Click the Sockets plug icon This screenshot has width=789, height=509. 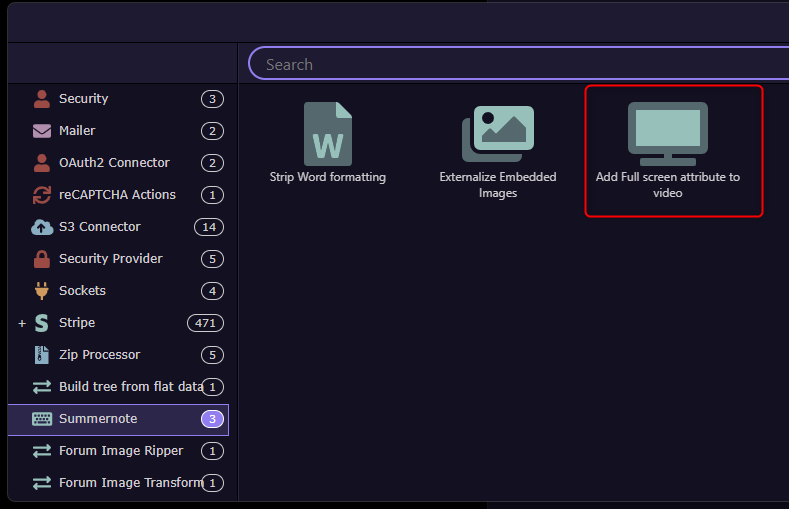click(x=42, y=291)
